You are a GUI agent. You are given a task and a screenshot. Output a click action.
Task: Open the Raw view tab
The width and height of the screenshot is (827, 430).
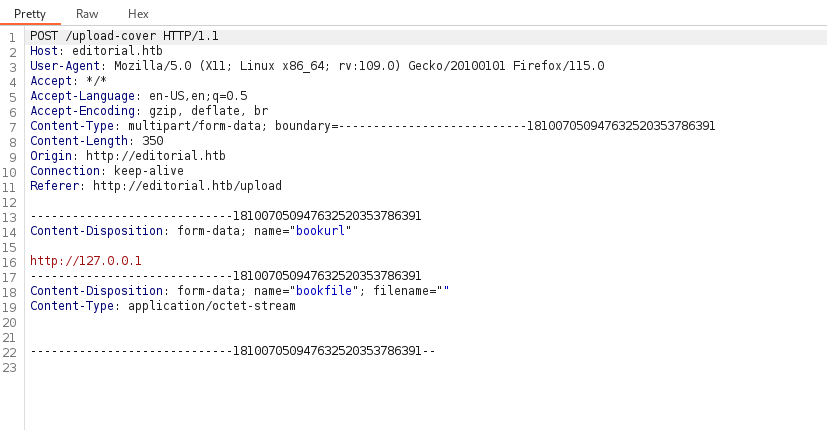(87, 14)
